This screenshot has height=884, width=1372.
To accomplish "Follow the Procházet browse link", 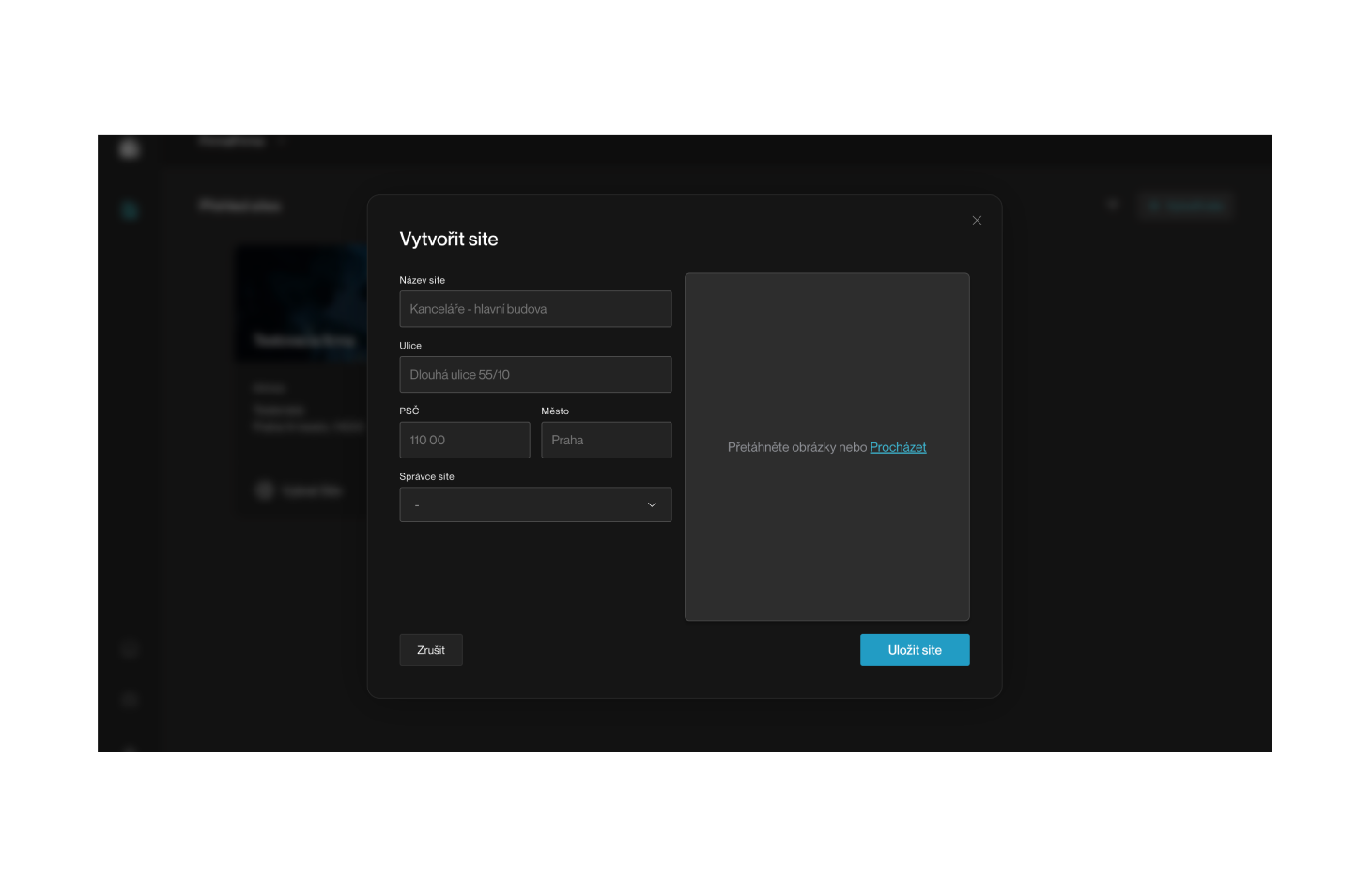I will click(x=898, y=448).
